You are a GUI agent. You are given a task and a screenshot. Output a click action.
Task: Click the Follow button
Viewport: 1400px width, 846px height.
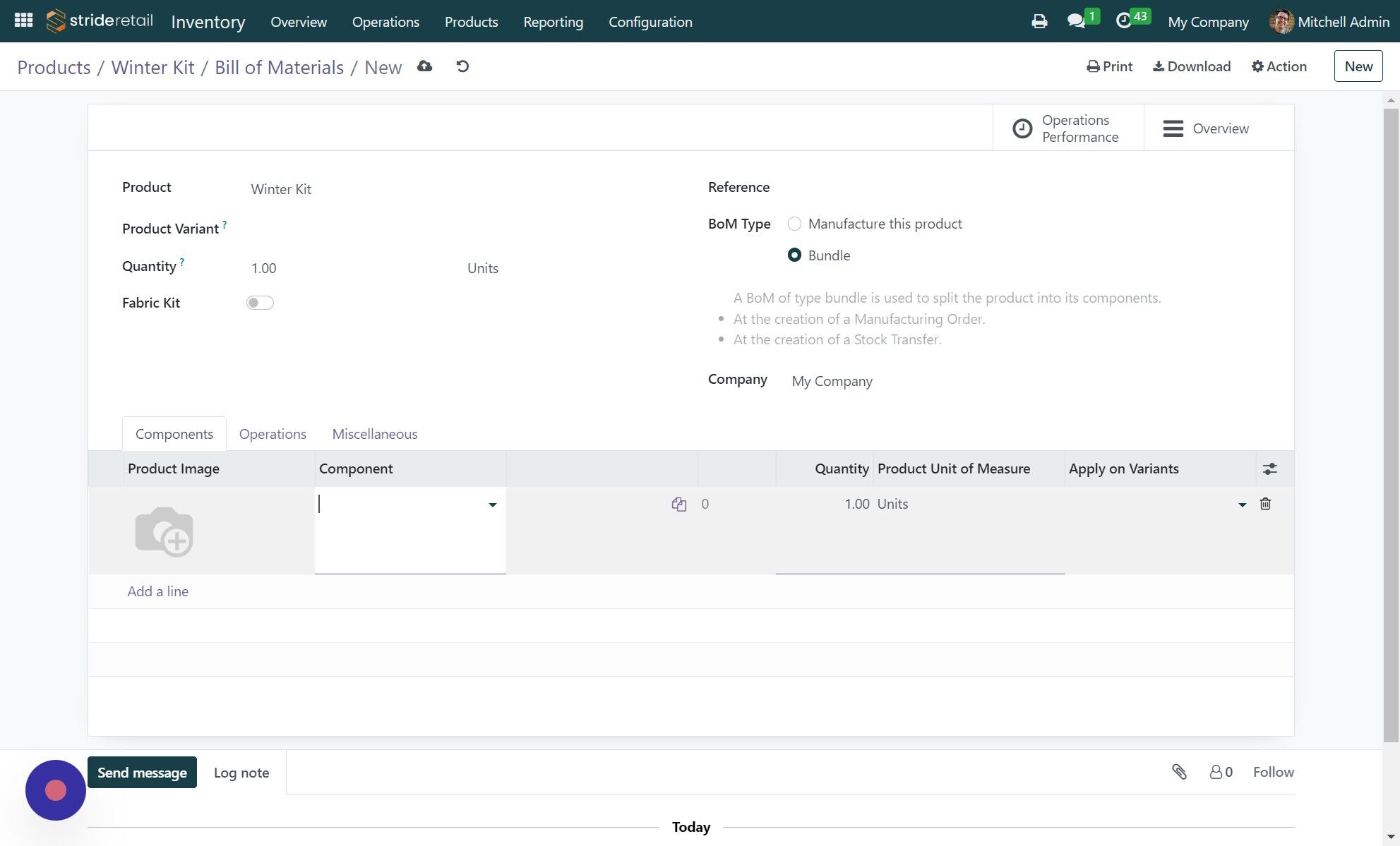point(1273,772)
